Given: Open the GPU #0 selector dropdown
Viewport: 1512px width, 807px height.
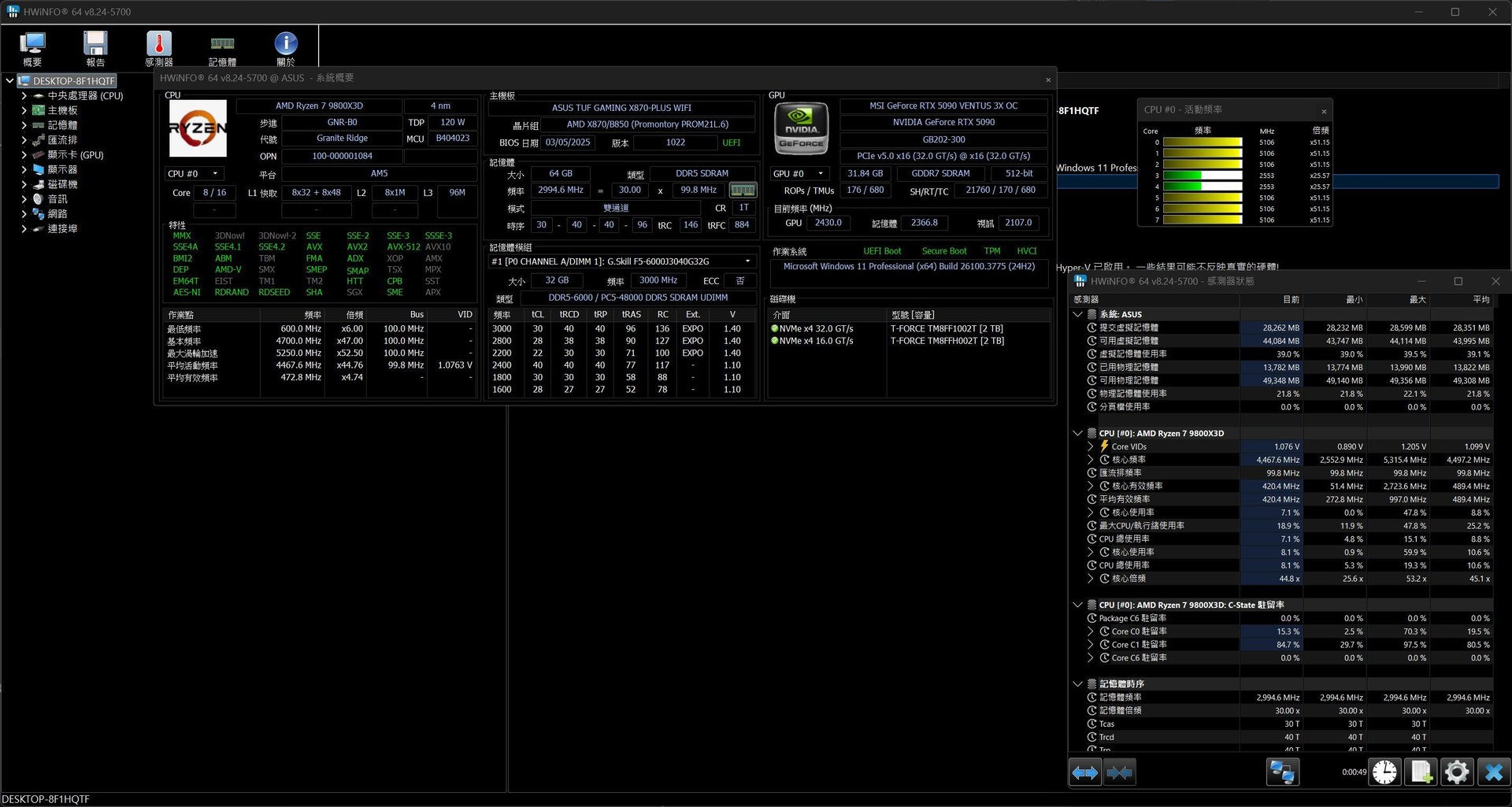Looking at the screenshot, I should [x=800, y=174].
